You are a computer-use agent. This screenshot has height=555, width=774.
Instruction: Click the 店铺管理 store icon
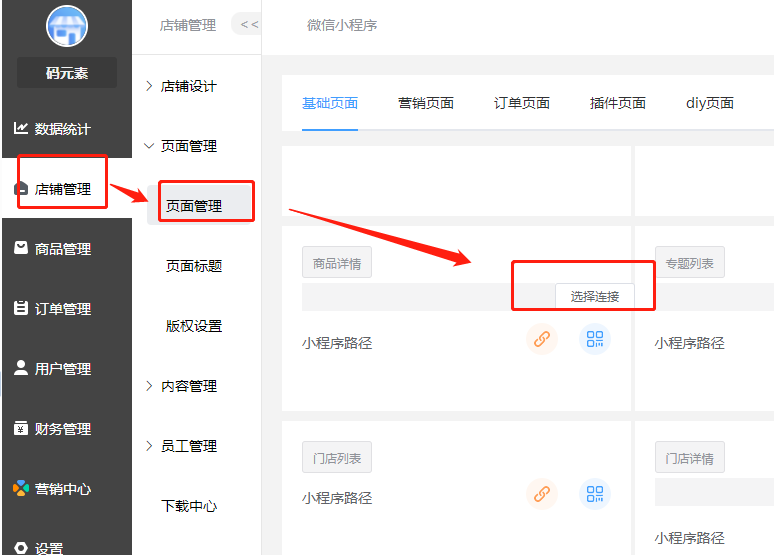(x=20, y=189)
